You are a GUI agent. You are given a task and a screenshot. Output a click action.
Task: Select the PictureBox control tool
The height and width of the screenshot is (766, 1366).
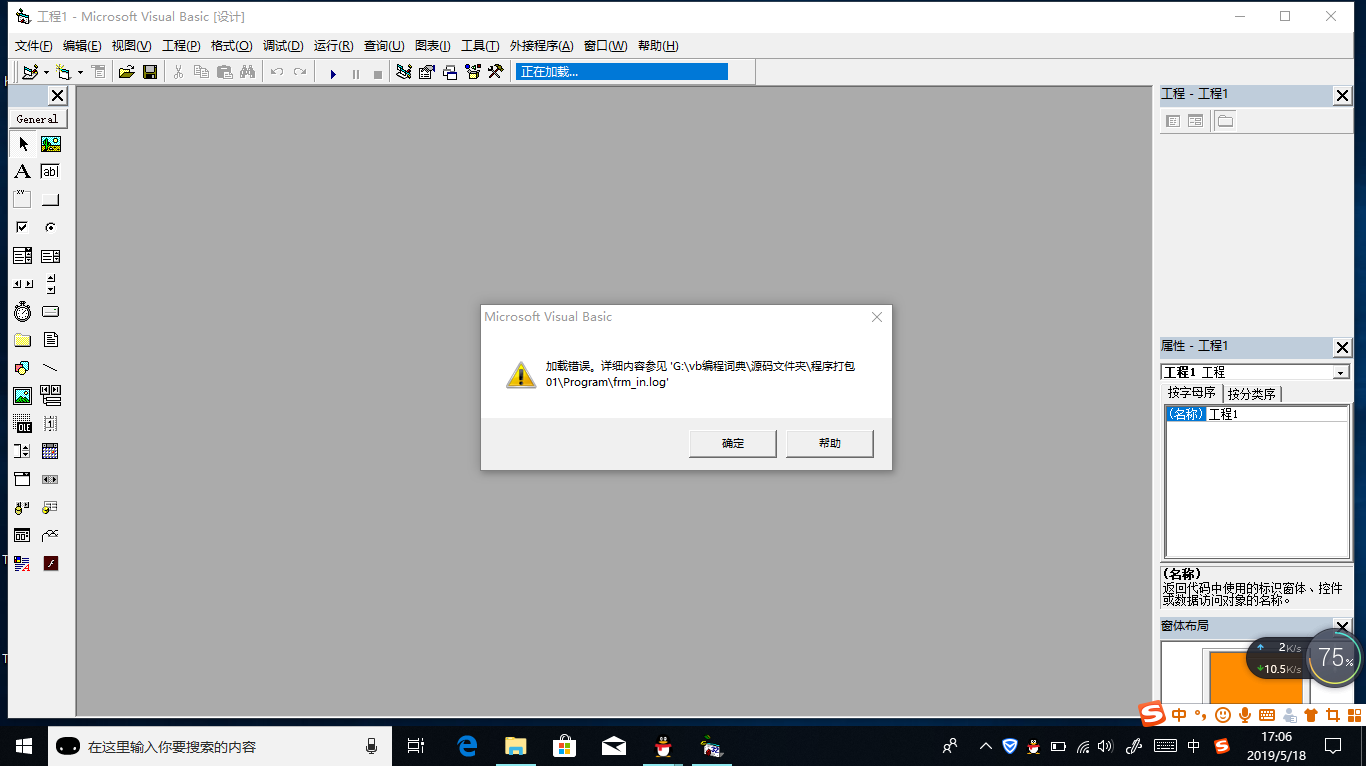51,144
